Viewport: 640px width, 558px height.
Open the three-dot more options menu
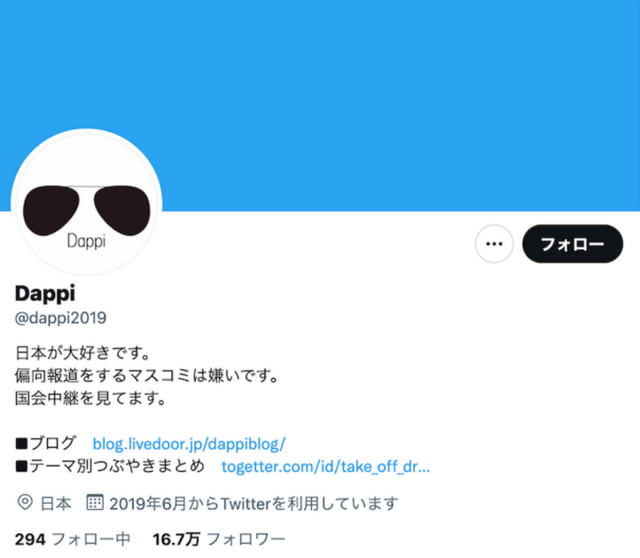pyautogui.click(x=494, y=244)
